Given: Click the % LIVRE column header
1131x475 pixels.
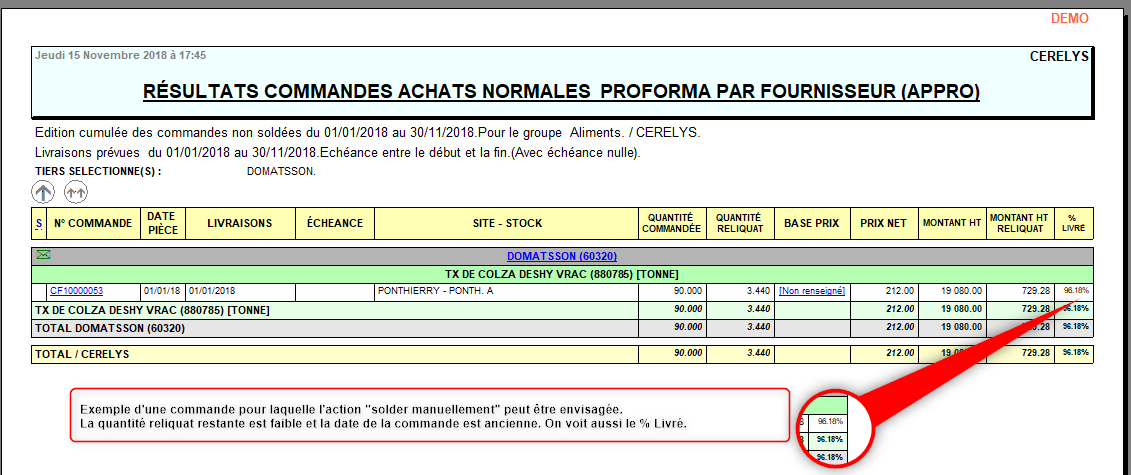Looking at the screenshot, I should (x=1073, y=223).
